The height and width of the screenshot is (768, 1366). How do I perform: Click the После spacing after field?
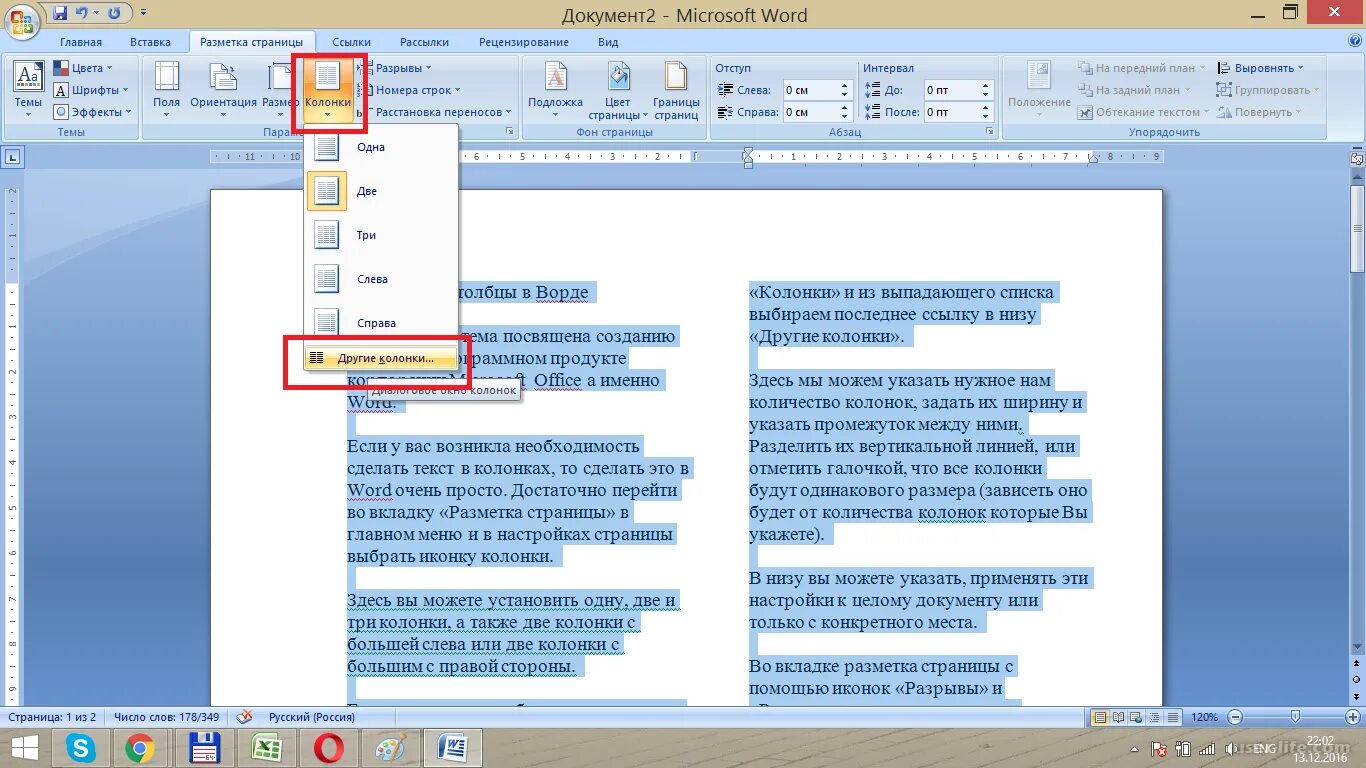951,112
